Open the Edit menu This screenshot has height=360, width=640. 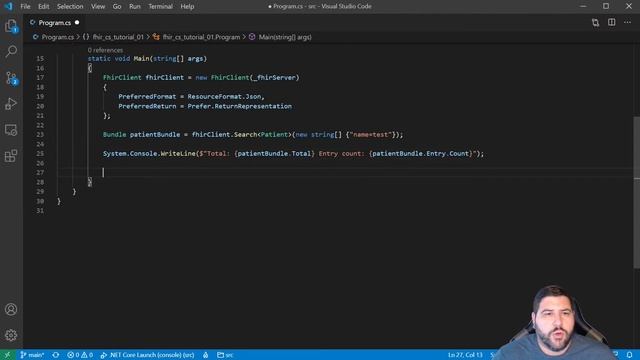click(x=43, y=6)
